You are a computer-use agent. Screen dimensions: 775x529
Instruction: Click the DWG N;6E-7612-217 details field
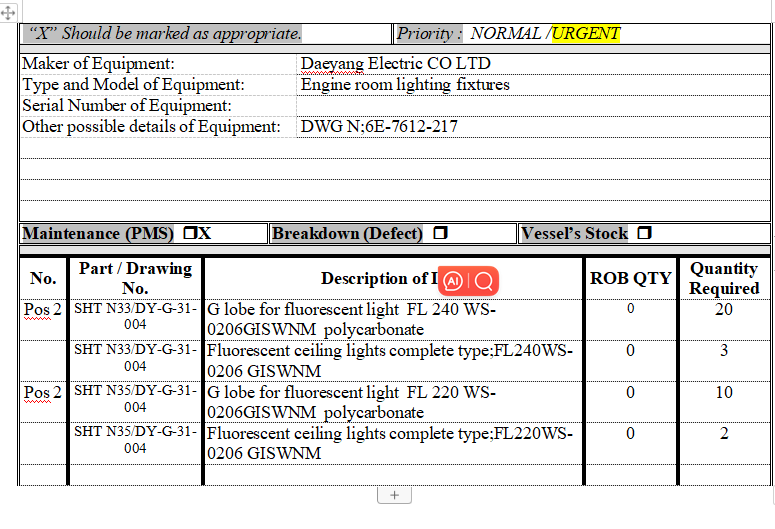pyautogui.click(x=380, y=126)
